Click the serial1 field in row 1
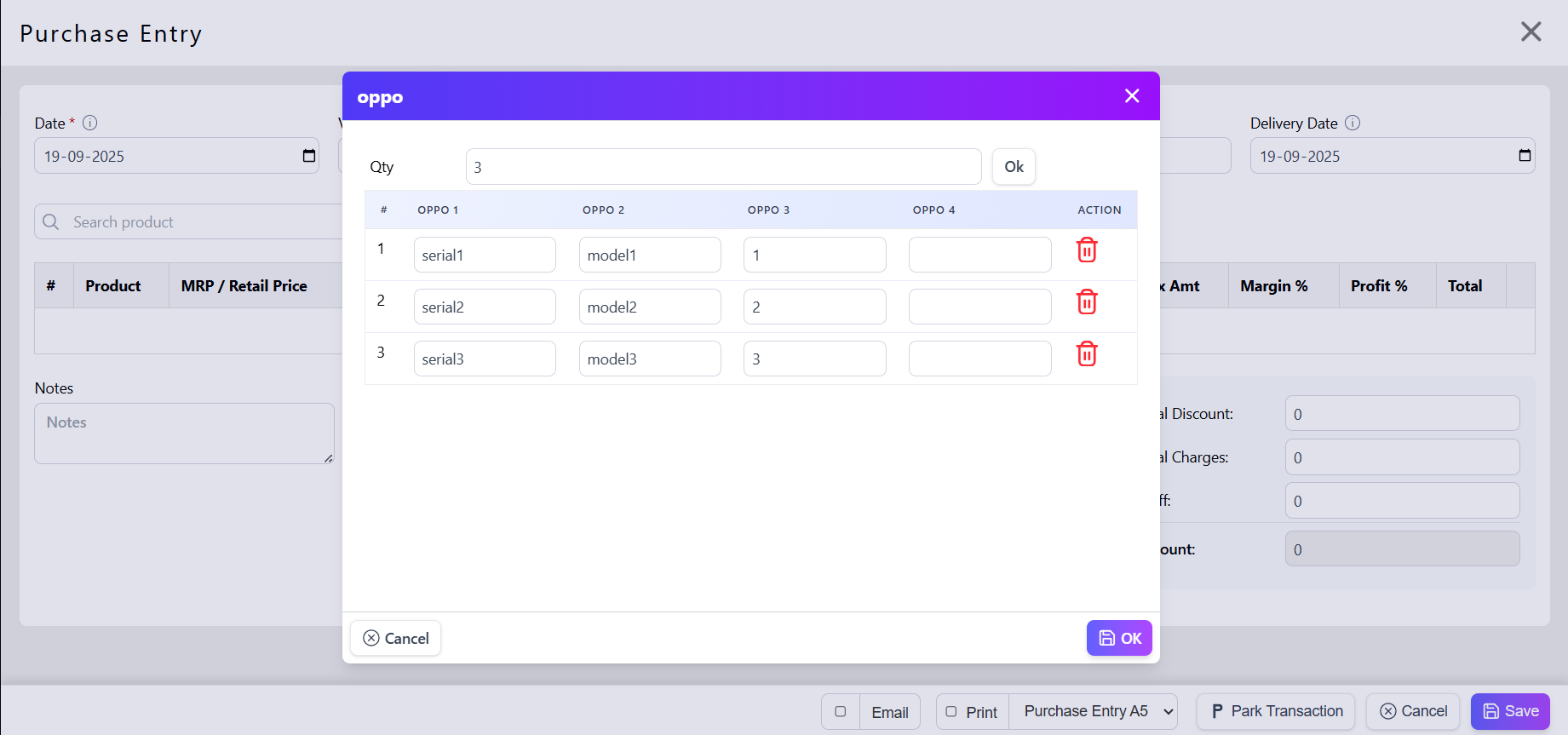The height and width of the screenshot is (735, 1568). [x=485, y=255]
